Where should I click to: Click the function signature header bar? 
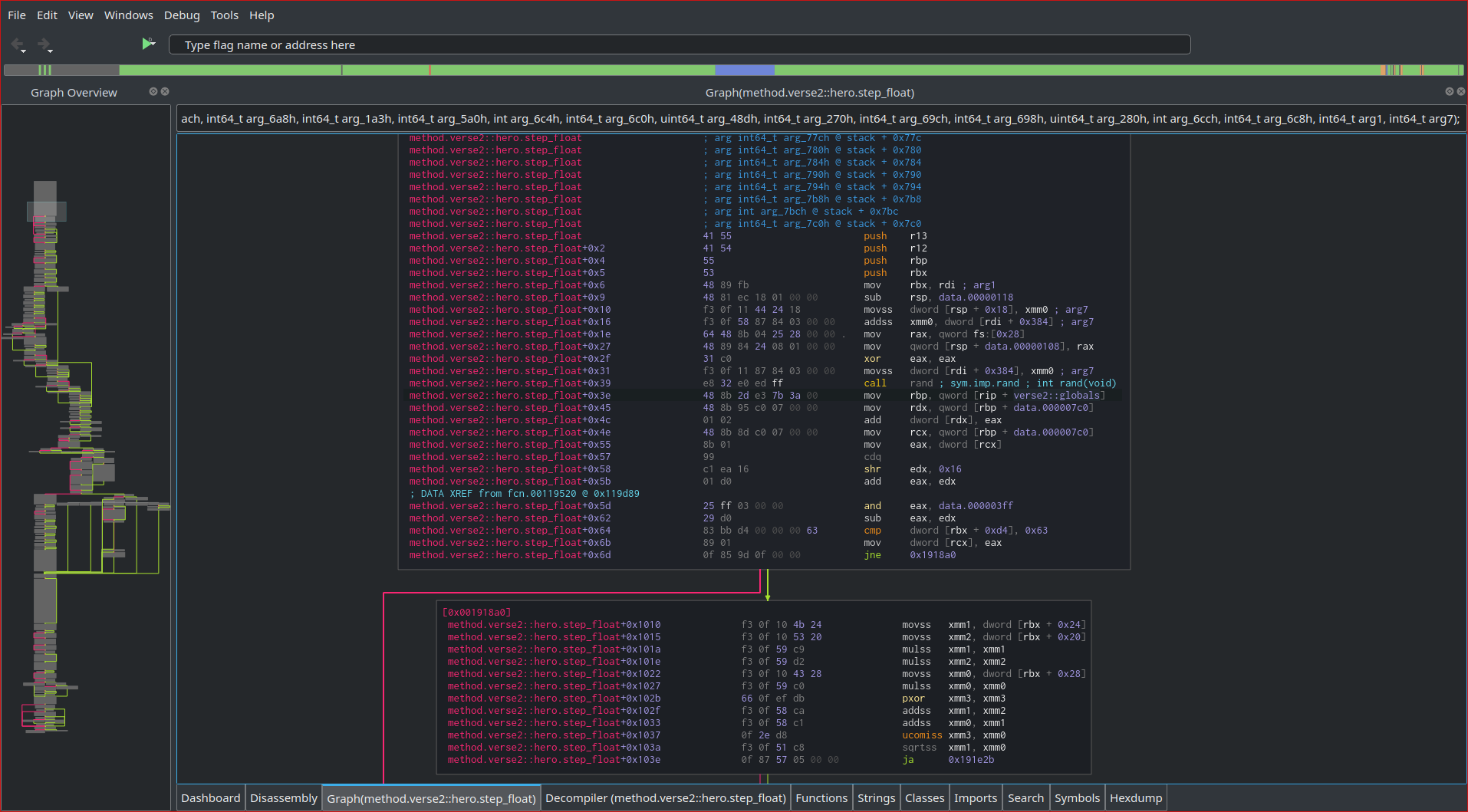click(821, 119)
